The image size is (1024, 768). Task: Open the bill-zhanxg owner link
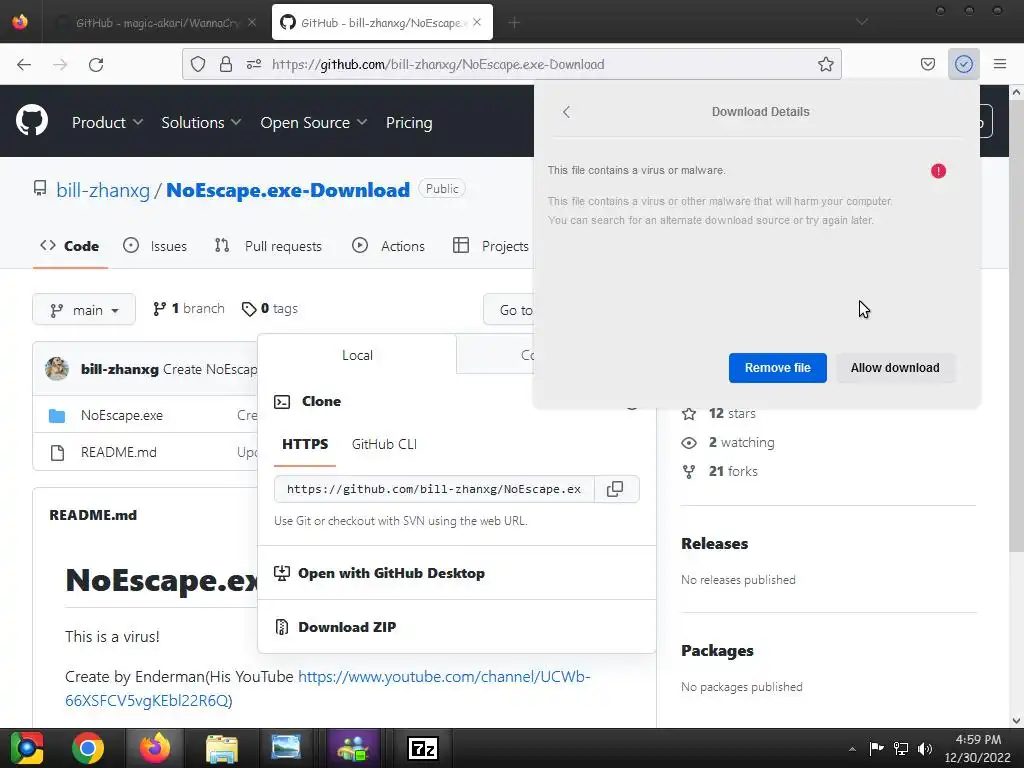pyautogui.click(x=103, y=190)
